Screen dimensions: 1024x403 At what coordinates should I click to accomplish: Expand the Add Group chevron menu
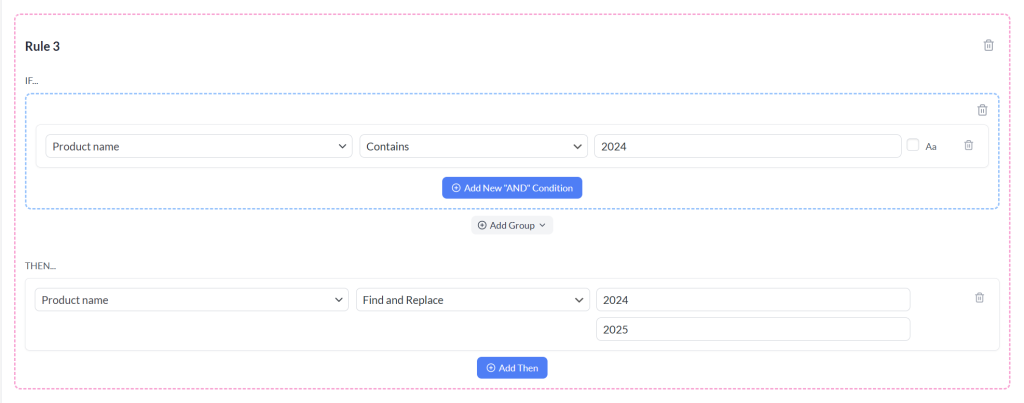[542, 225]
